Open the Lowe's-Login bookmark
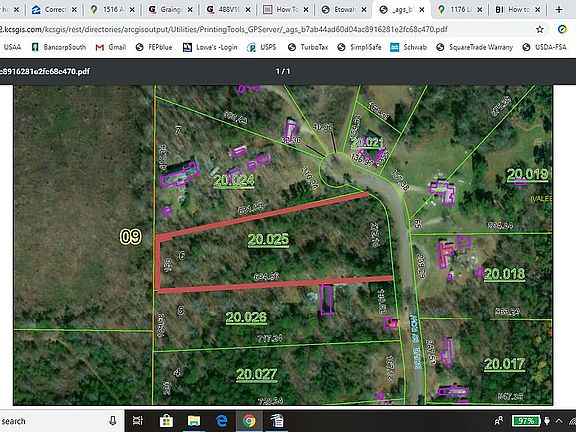 click(210, 47)
